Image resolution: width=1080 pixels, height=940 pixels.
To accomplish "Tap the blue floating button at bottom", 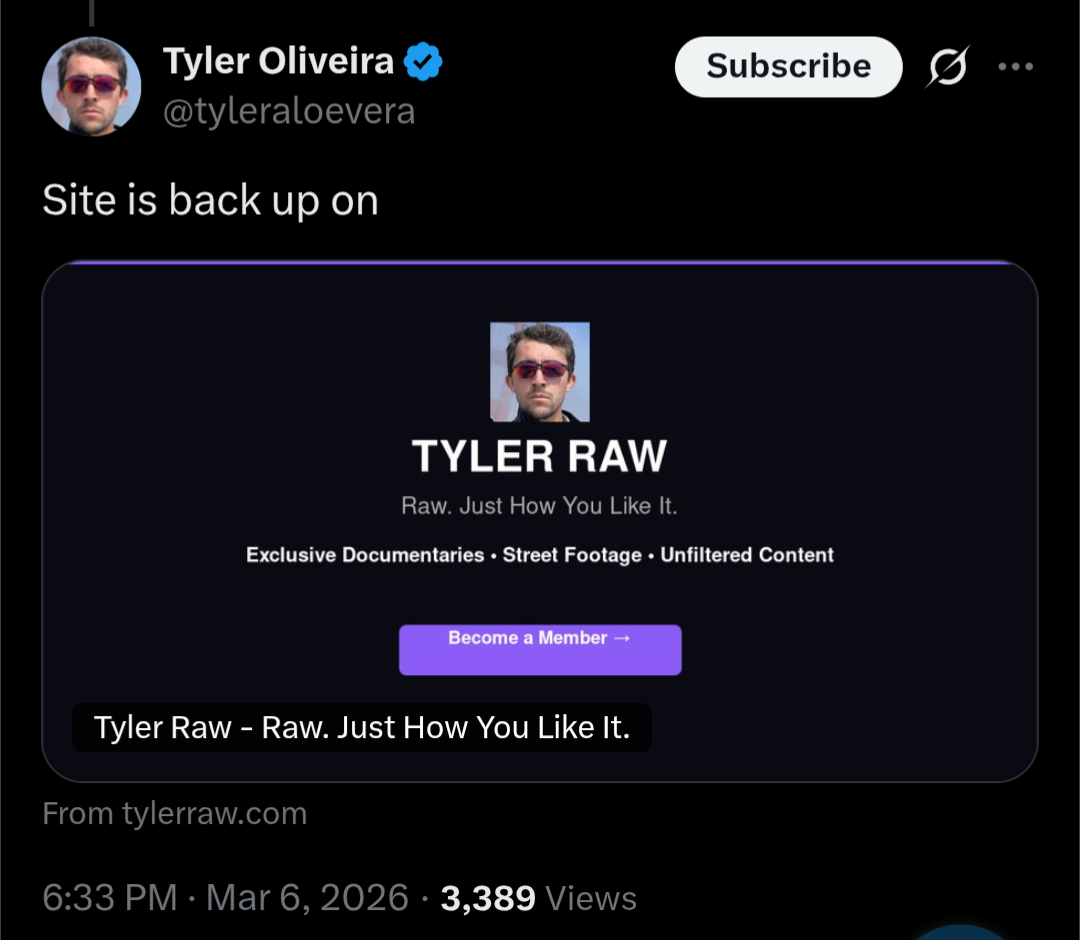I will pyautogui.click(x=960, y=932).
